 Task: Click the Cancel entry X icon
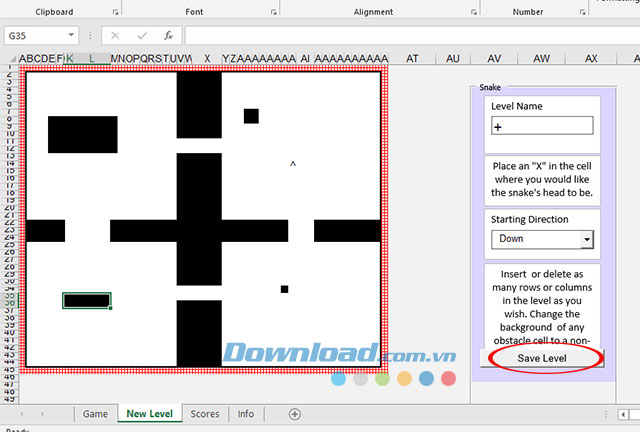(115, 36)
